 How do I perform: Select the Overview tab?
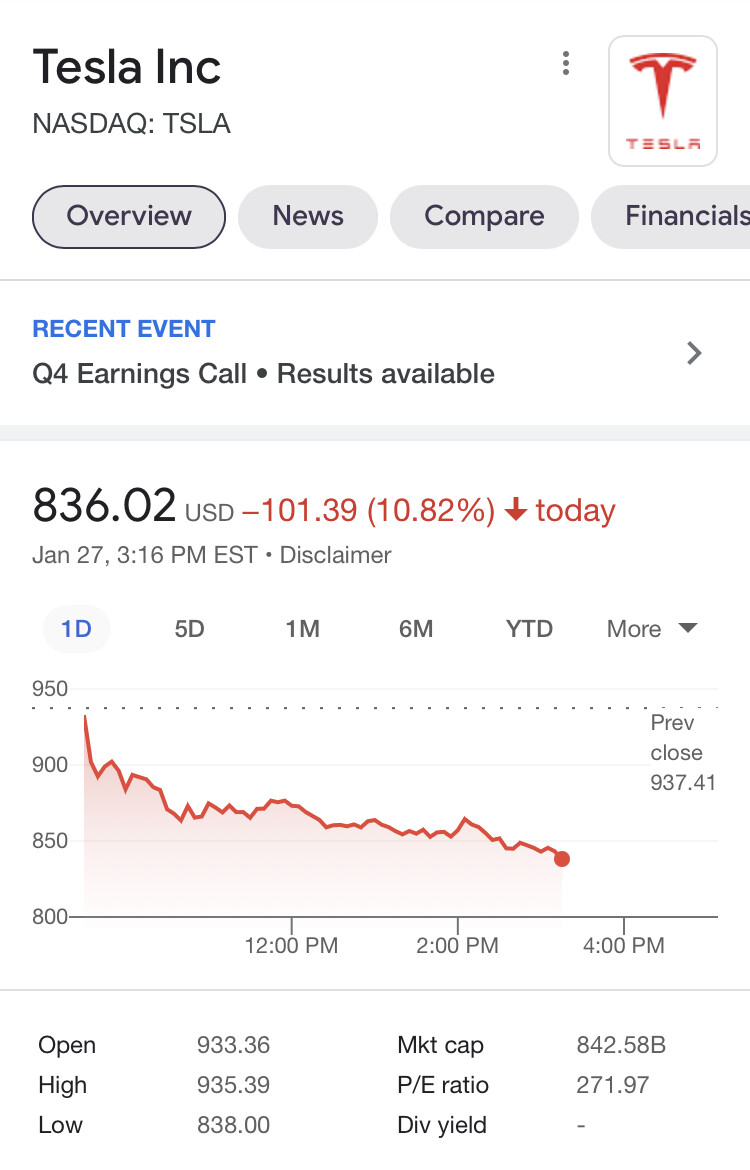(x=129, y=216)
